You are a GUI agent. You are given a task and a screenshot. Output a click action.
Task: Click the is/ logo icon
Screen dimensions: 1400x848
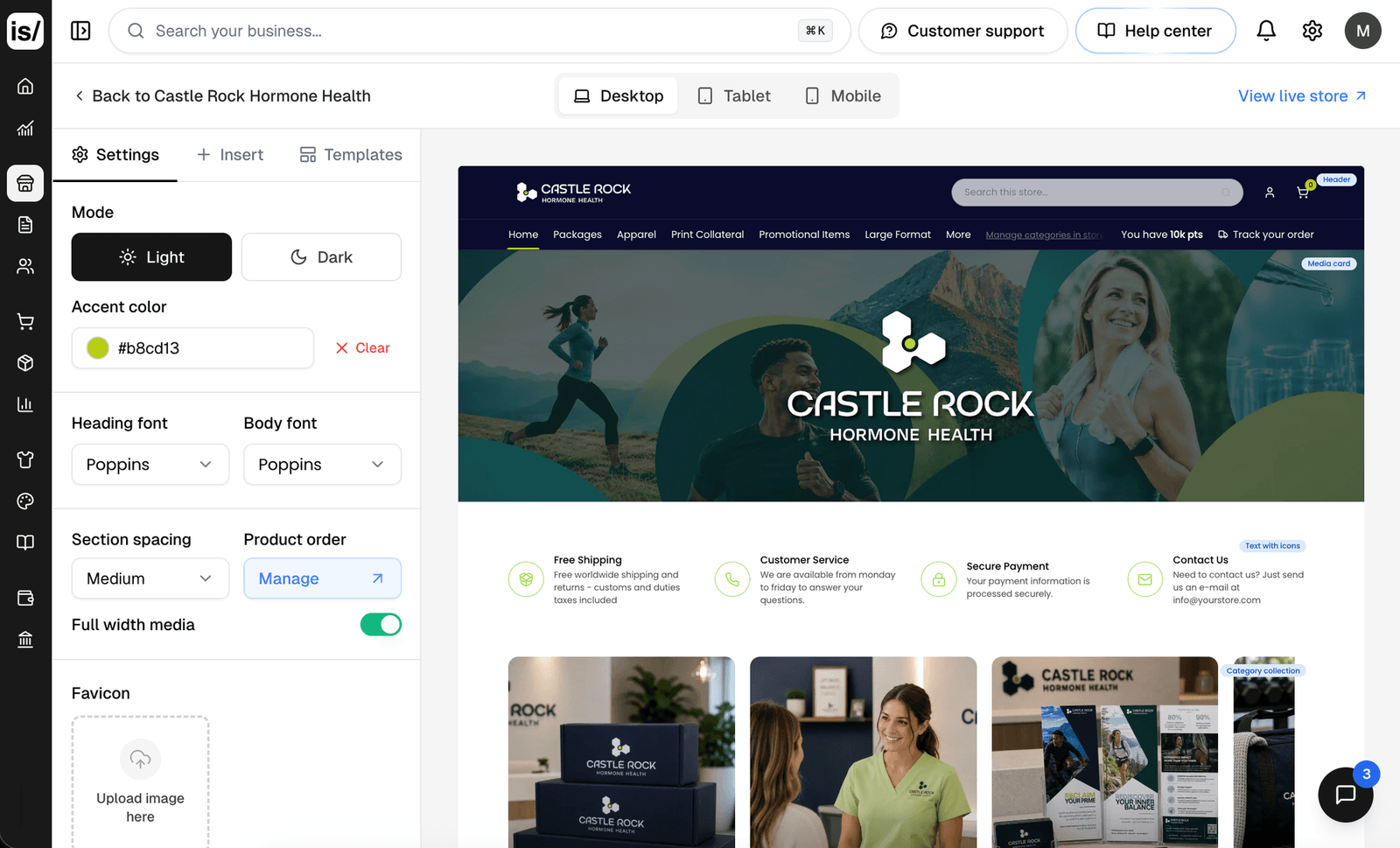(x=25, y=31)
